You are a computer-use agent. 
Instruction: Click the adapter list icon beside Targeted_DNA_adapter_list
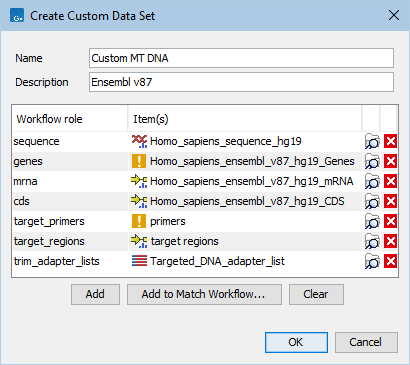coord(139,261)
